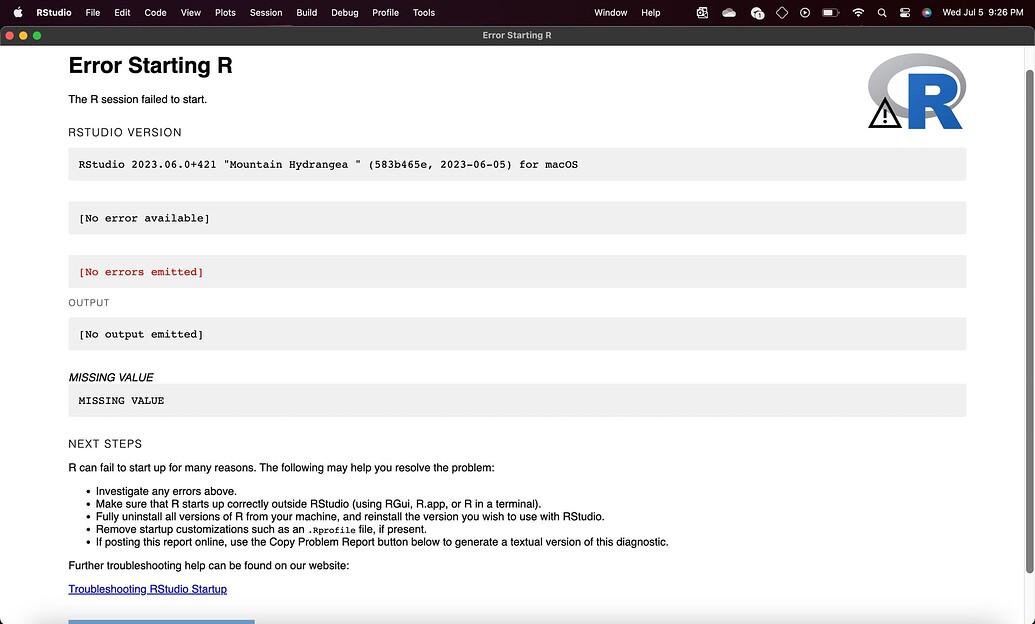Click the "OUTPUT" section label
The width and height of the screenshot is (1035, 624).
point(88,303)
